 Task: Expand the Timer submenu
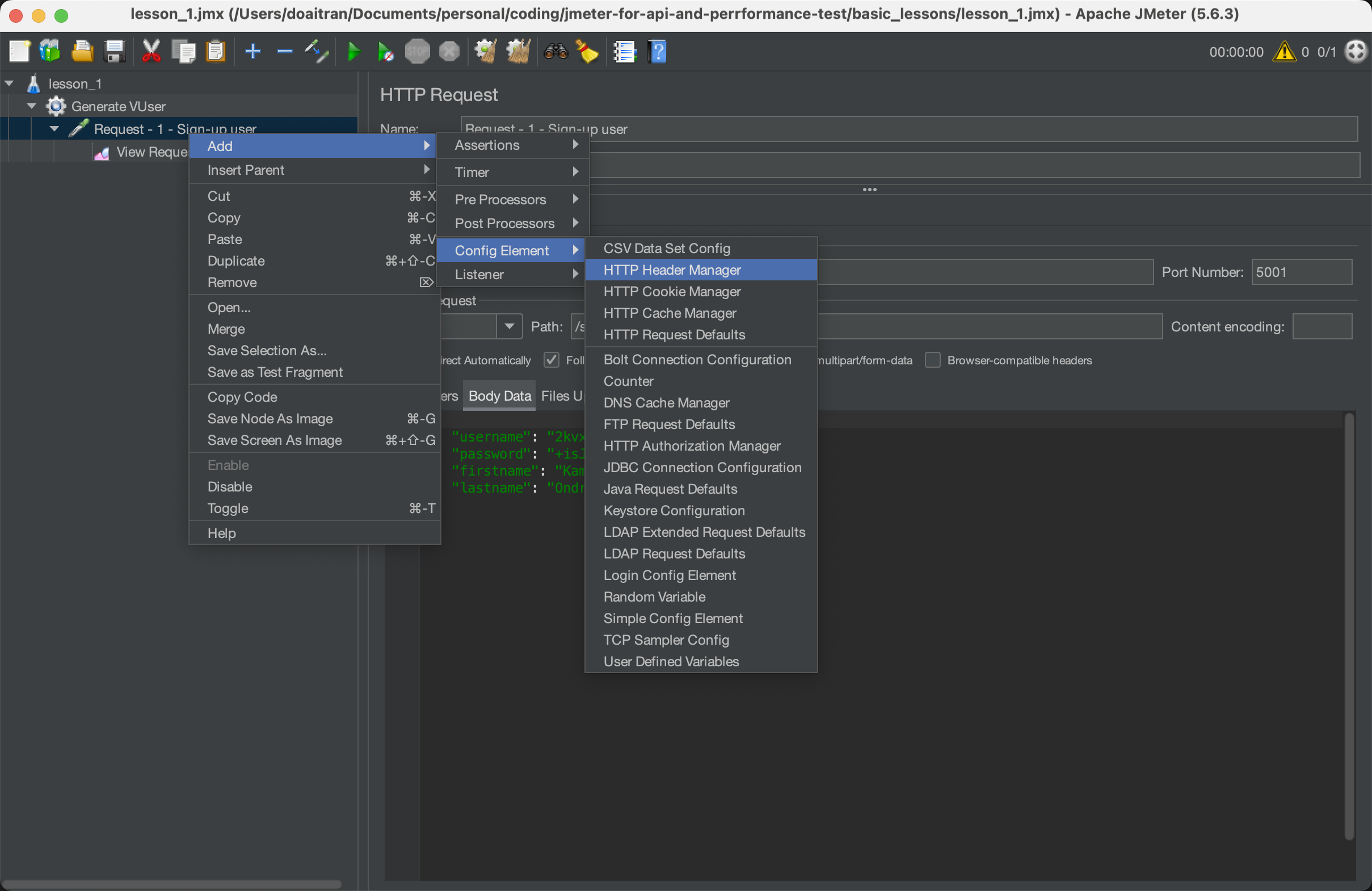pyautogui.click(x=513, y=172)
